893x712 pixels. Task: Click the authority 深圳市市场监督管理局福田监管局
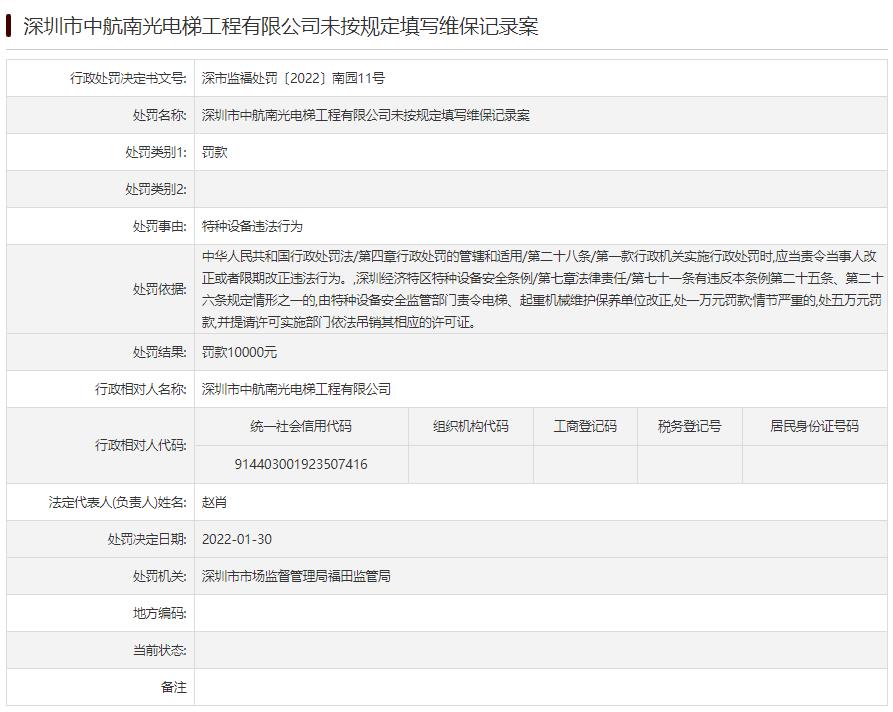point(296,576)
